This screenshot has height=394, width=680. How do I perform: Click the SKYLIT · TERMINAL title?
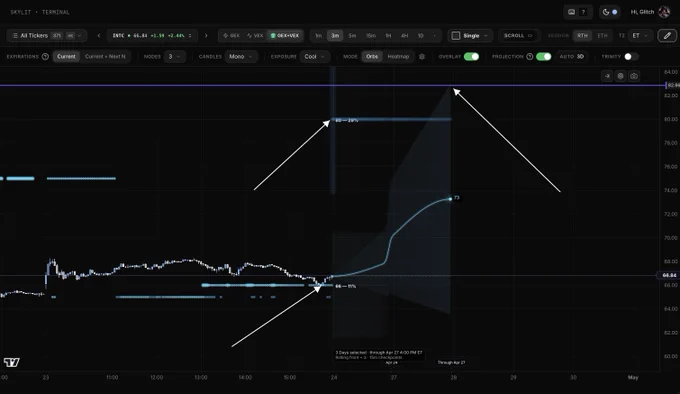(40, 12)
